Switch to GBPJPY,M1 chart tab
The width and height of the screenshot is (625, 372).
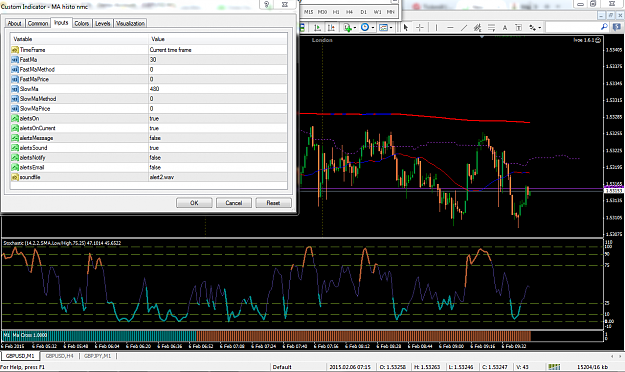[97, 356]
